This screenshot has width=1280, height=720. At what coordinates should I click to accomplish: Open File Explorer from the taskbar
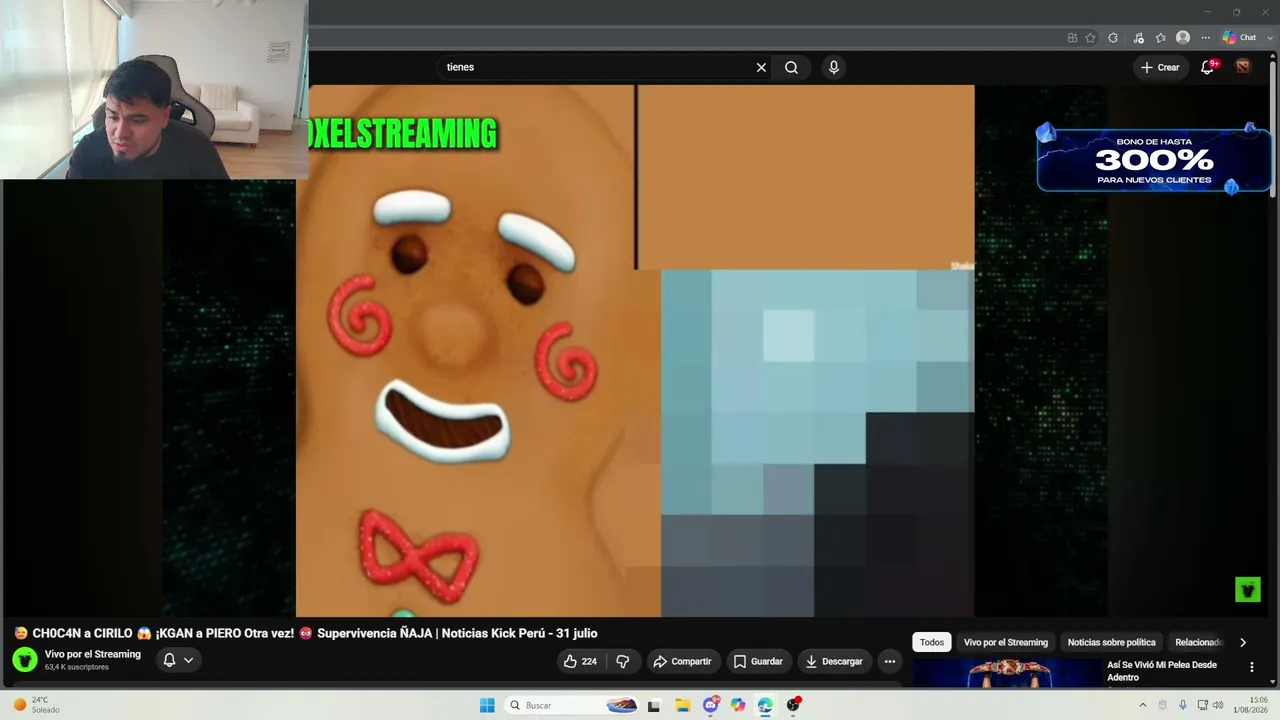click(682, 705)
